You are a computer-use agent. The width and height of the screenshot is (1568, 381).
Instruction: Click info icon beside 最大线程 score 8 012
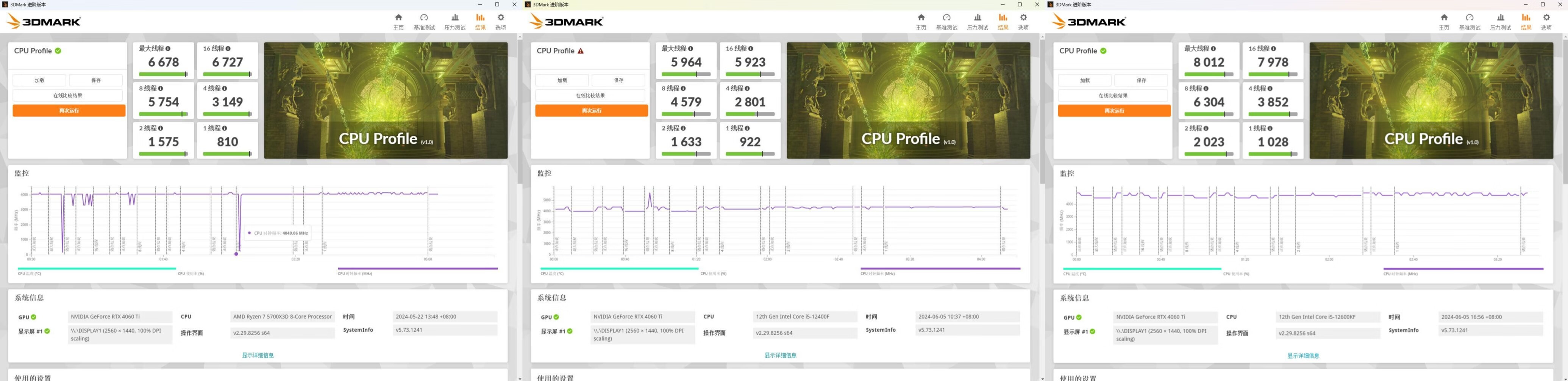coord(1214,48)
